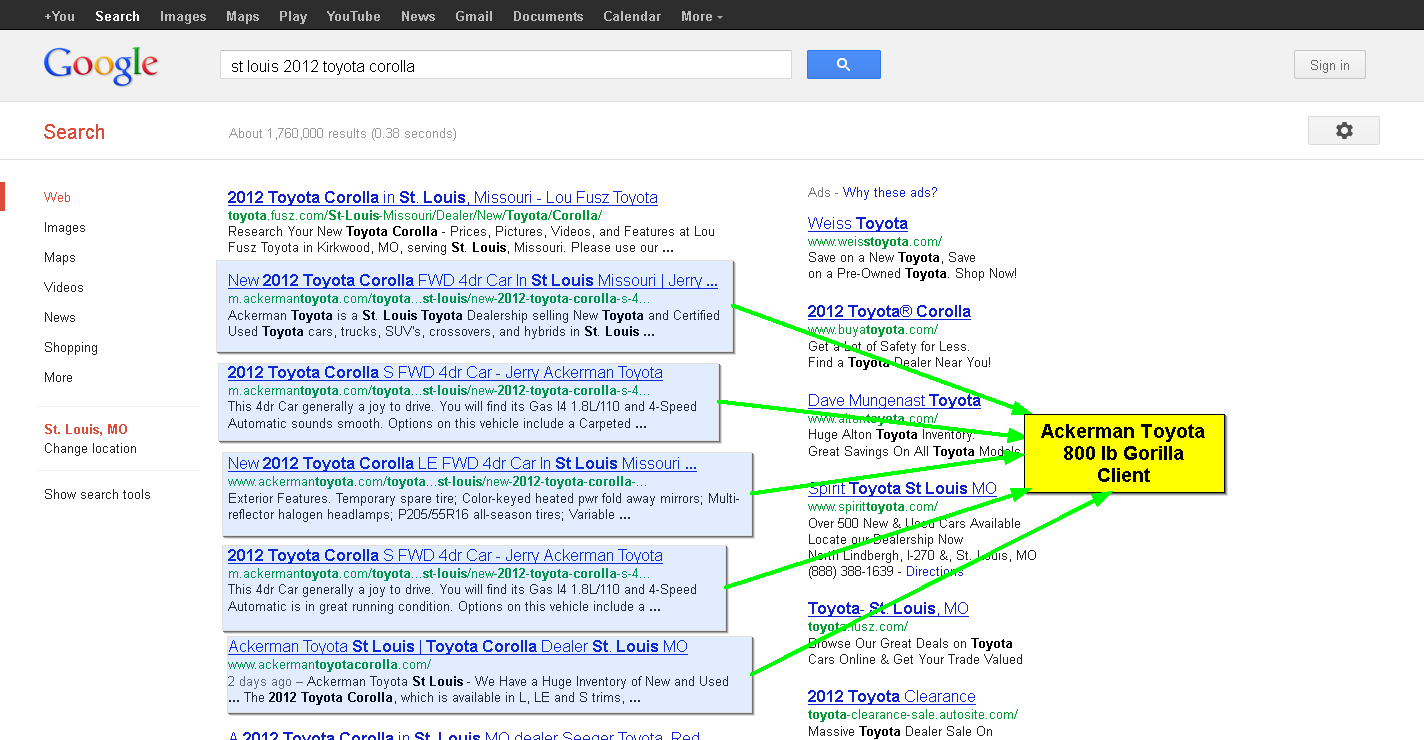The image size is (1424, 740).
Task: Click Why these ads? link
Action: pos(890,192)
